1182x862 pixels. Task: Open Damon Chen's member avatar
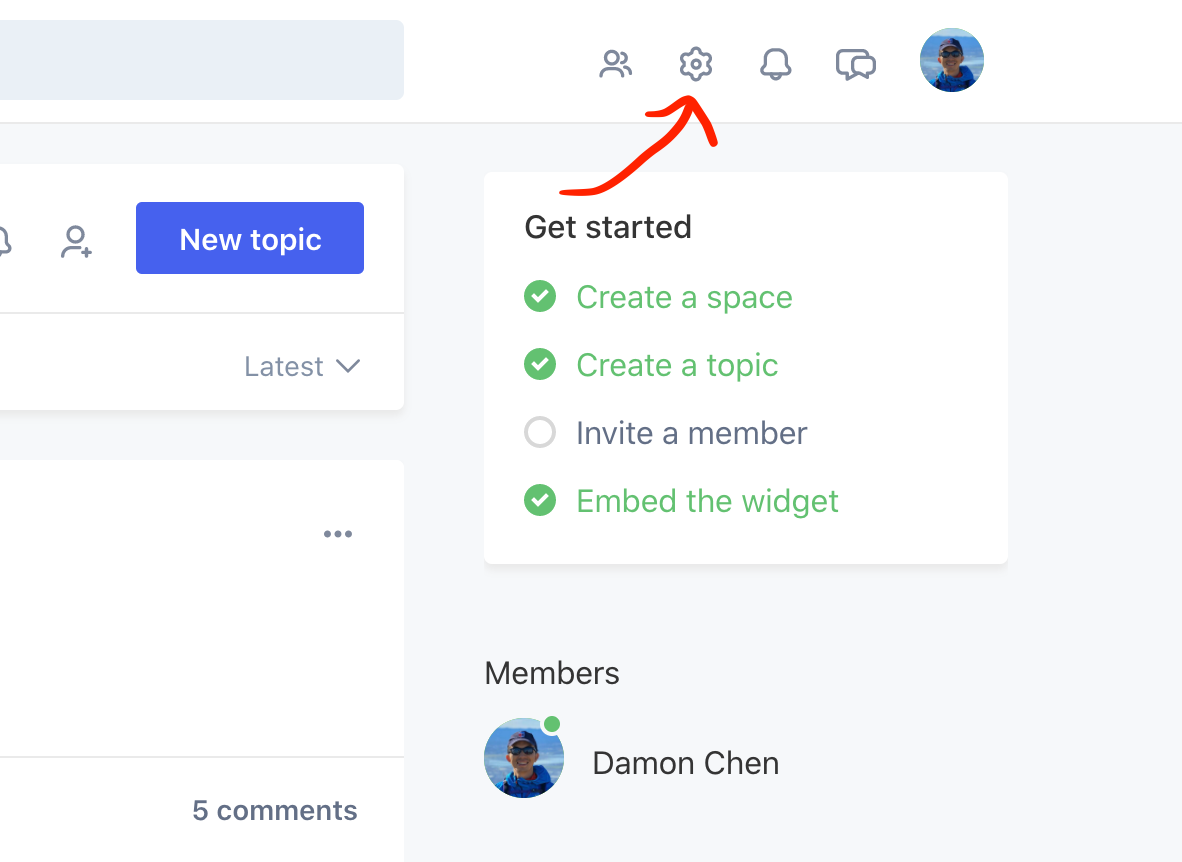pos(524,758)
